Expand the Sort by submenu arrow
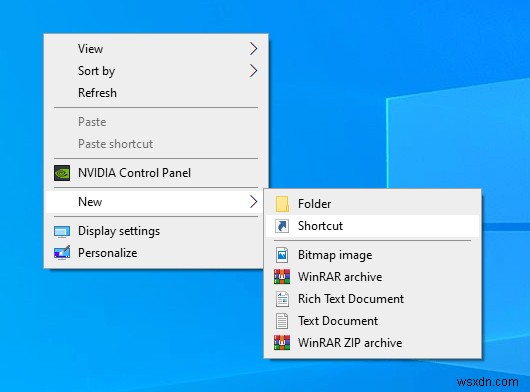530x392 pixels. point(254,71)
